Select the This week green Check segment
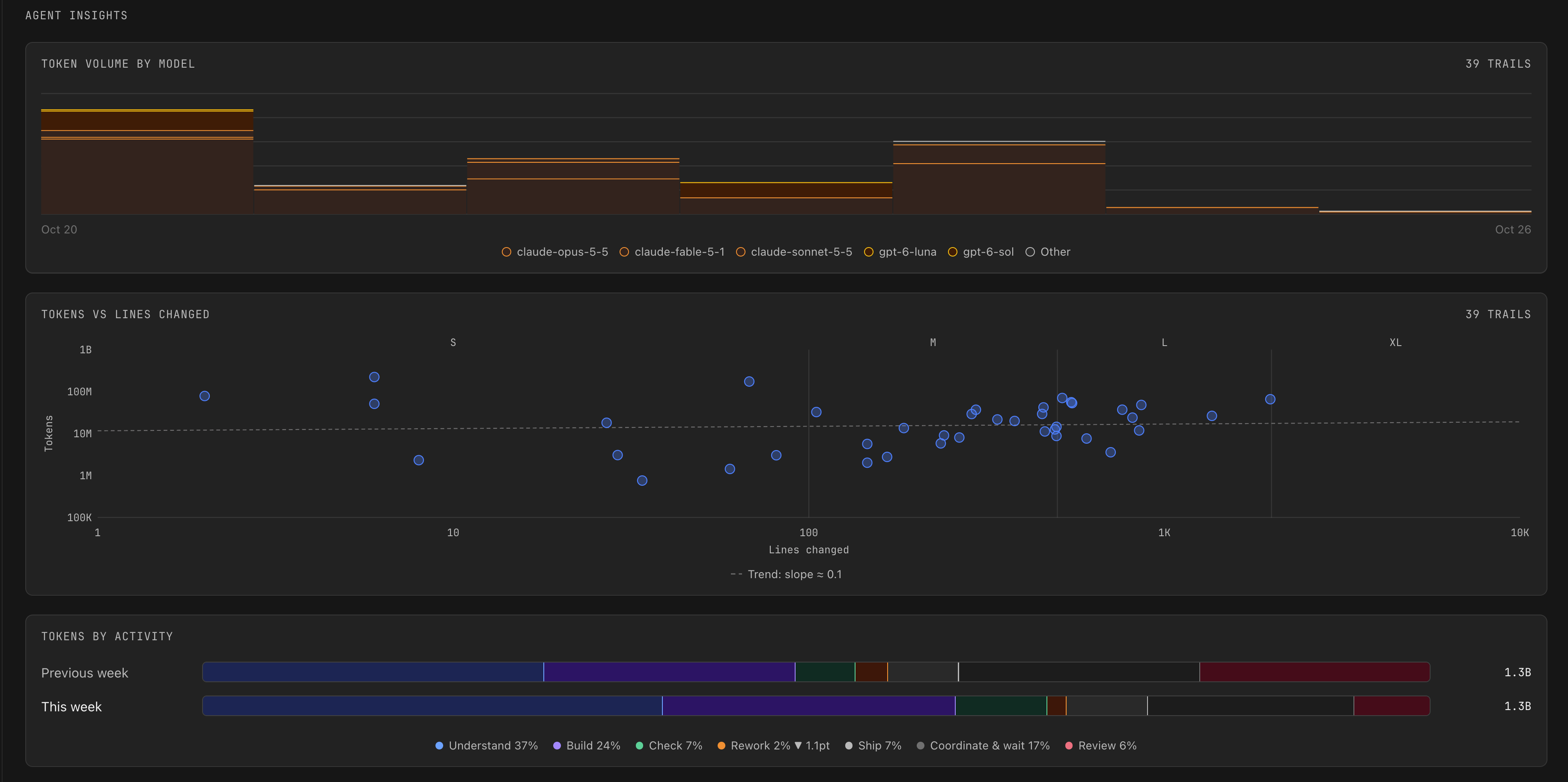 click(1001, 706)
